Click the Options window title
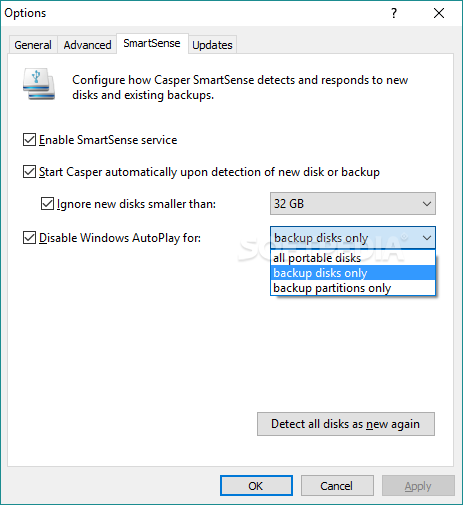 (x=25, y=13)
